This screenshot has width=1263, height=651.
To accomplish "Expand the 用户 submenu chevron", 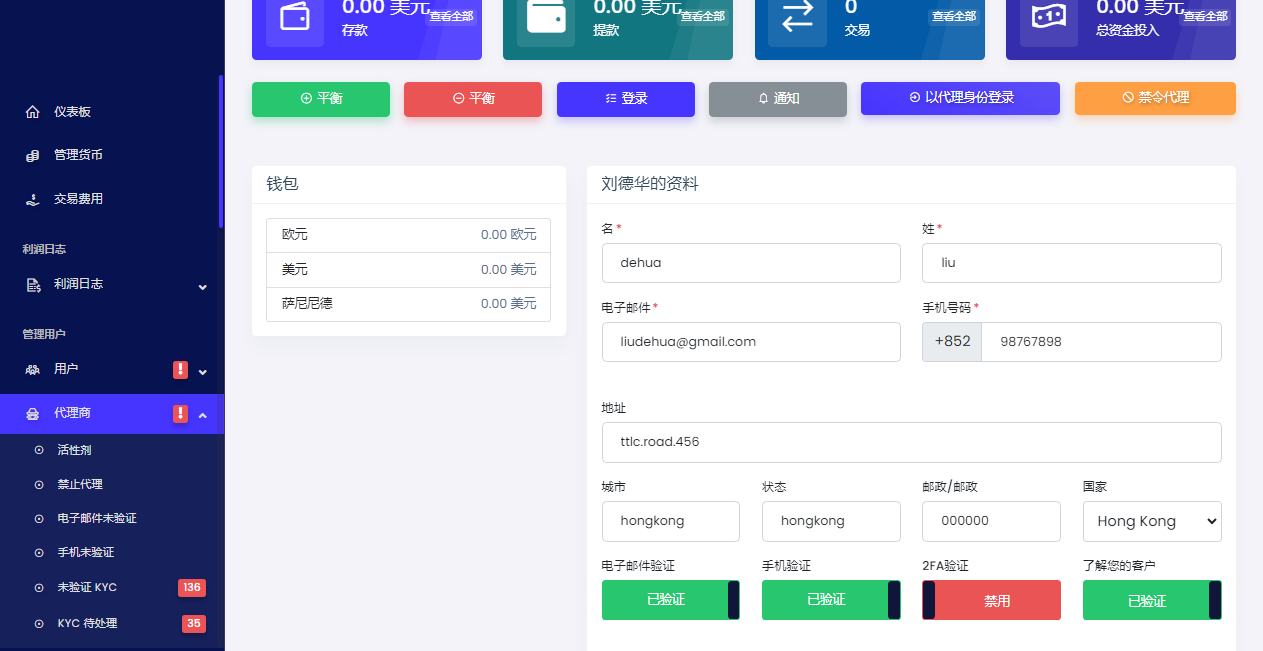I will click(203, 372).
